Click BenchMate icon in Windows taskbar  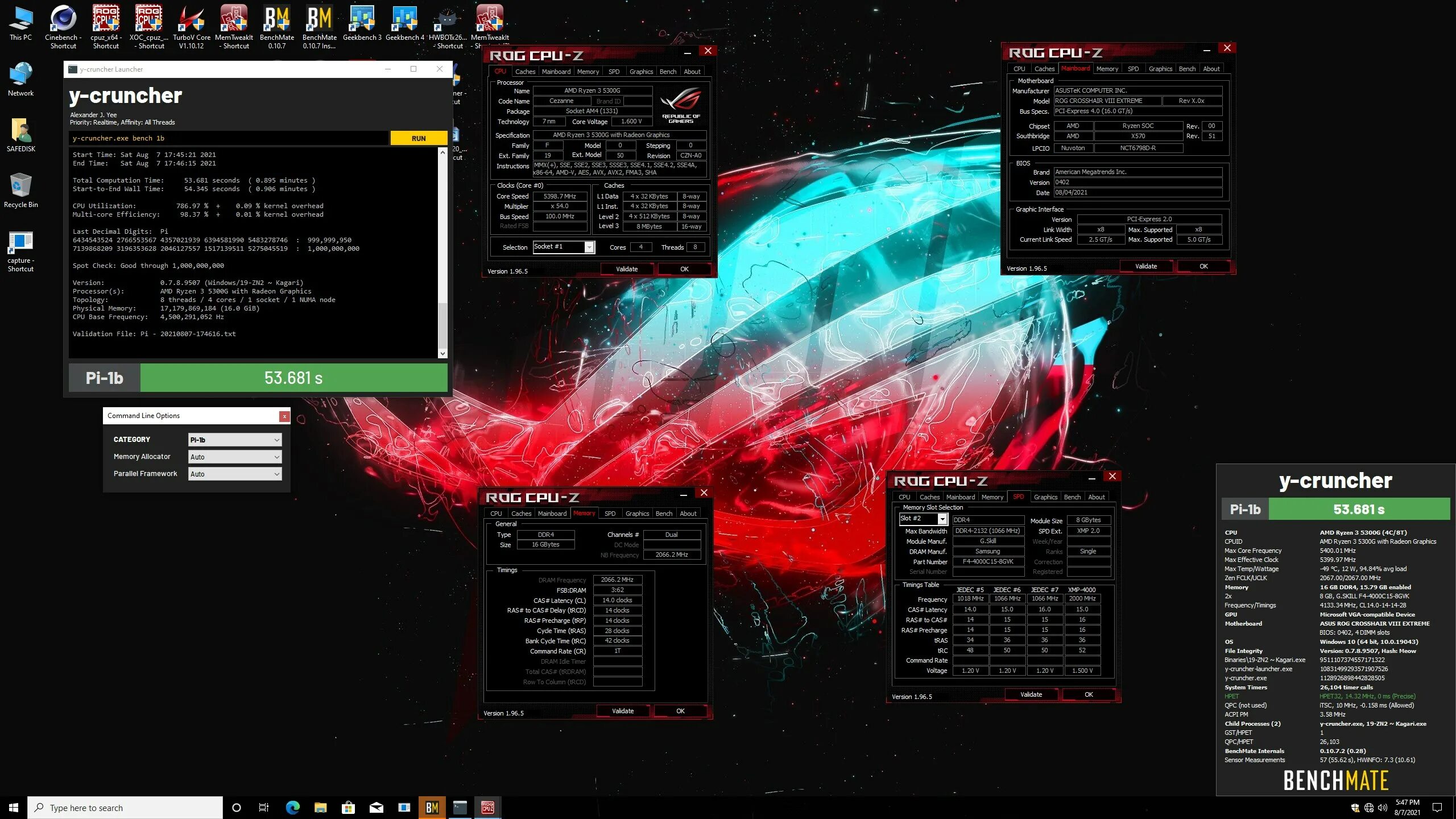[x=432, y=807]
